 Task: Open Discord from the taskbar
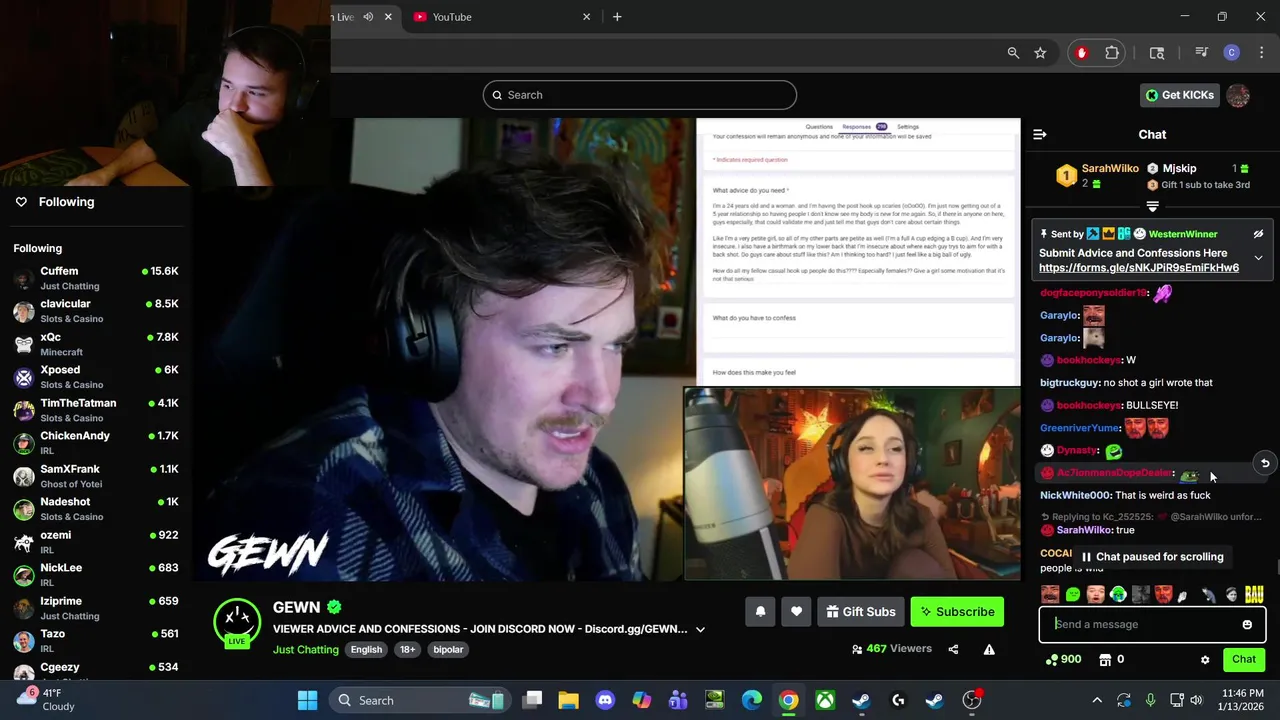[605, 700]
